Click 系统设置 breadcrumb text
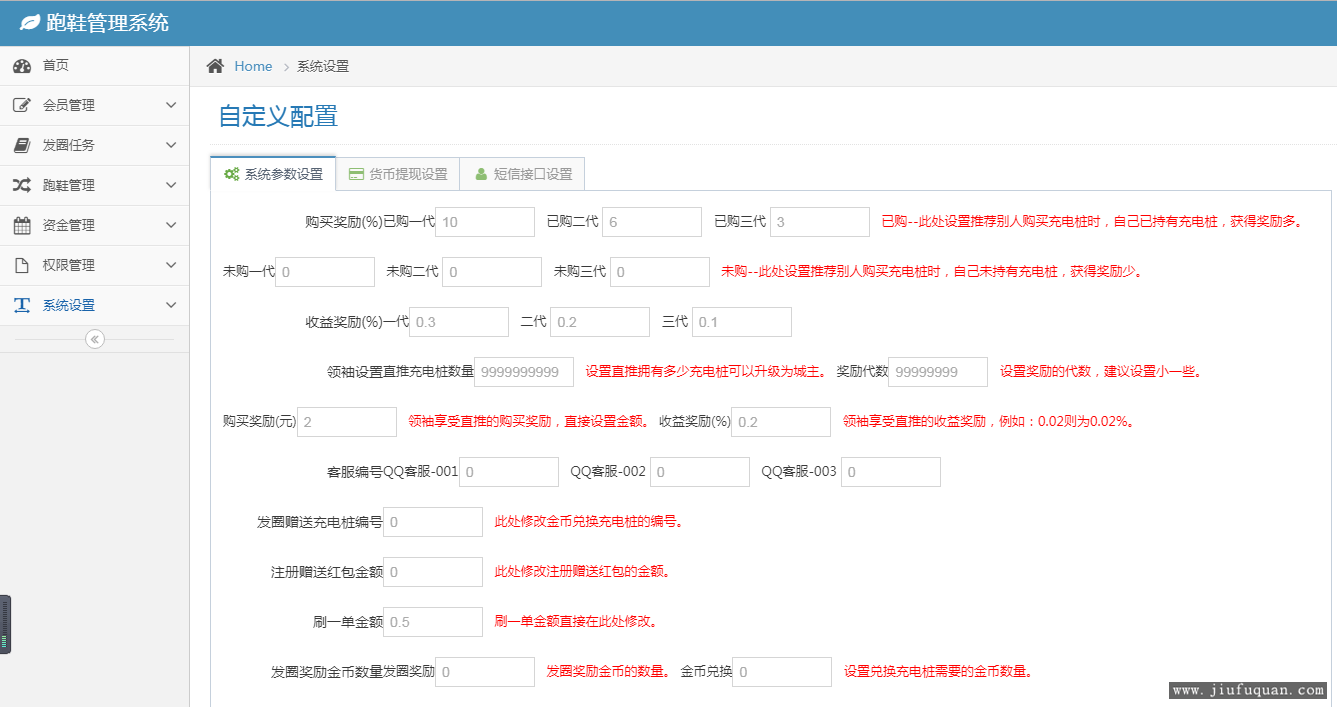 click(x=323, y=66)
